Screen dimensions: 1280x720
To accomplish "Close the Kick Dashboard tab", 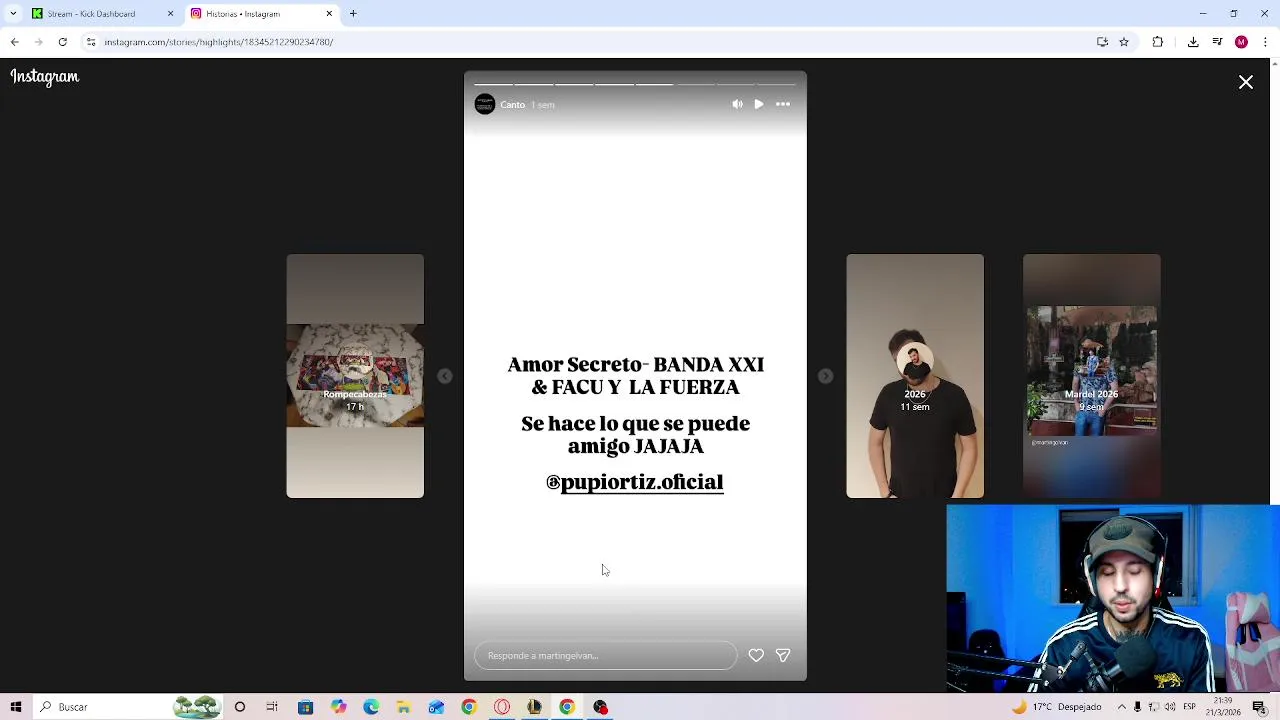I will (x=170, y=14).
